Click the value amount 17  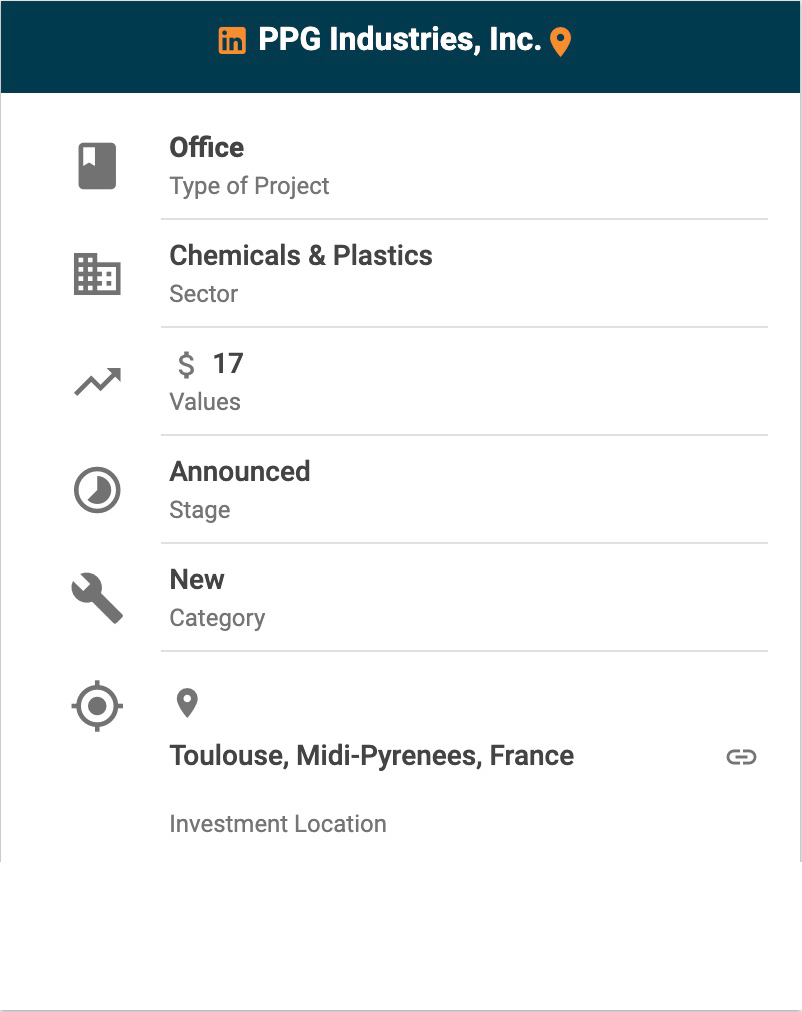[x=228, y=364]
